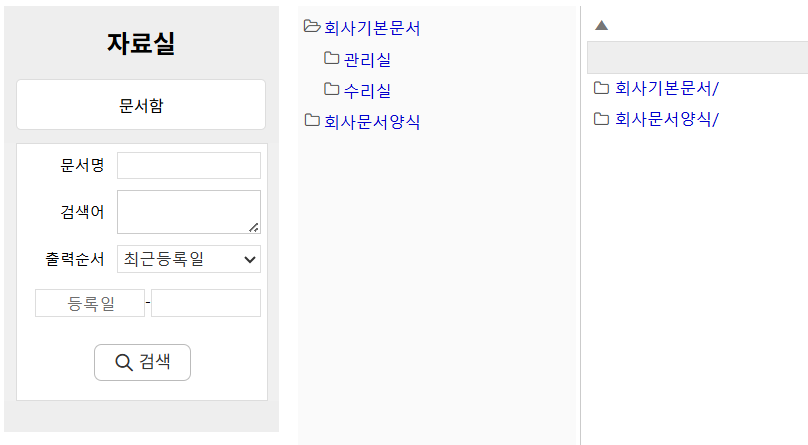Click the 등록일 start date field
808x445 pixels.
coord(90,303)
